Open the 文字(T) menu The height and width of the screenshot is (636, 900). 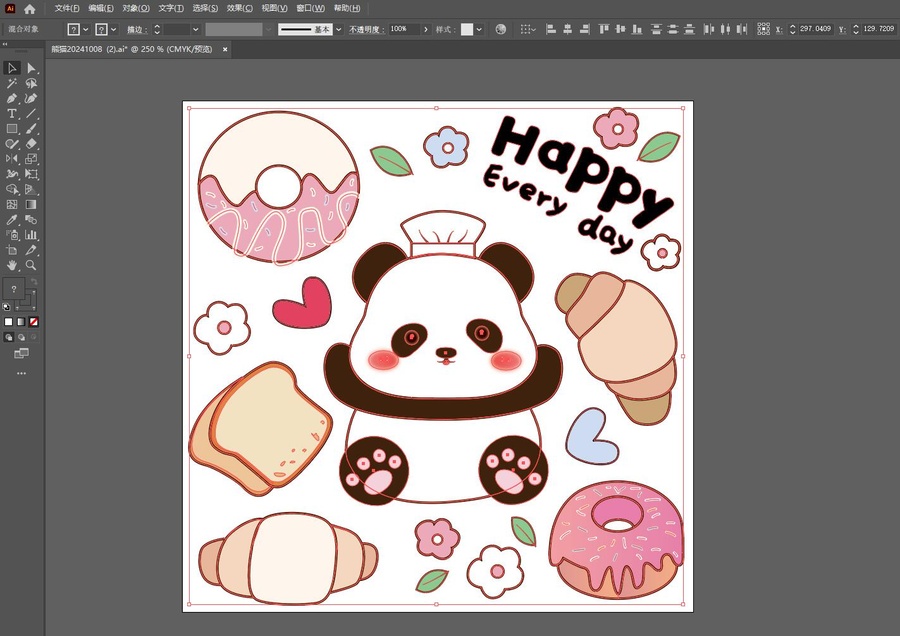pos(171,9)
